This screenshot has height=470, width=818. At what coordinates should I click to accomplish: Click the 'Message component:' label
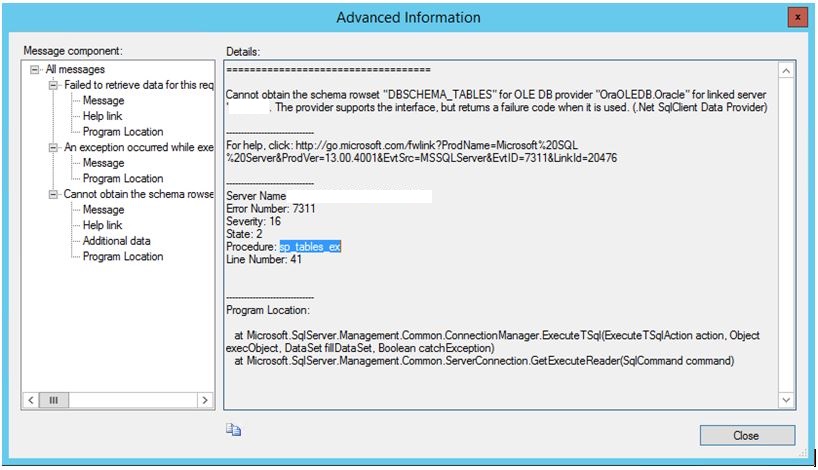[73, 51]
